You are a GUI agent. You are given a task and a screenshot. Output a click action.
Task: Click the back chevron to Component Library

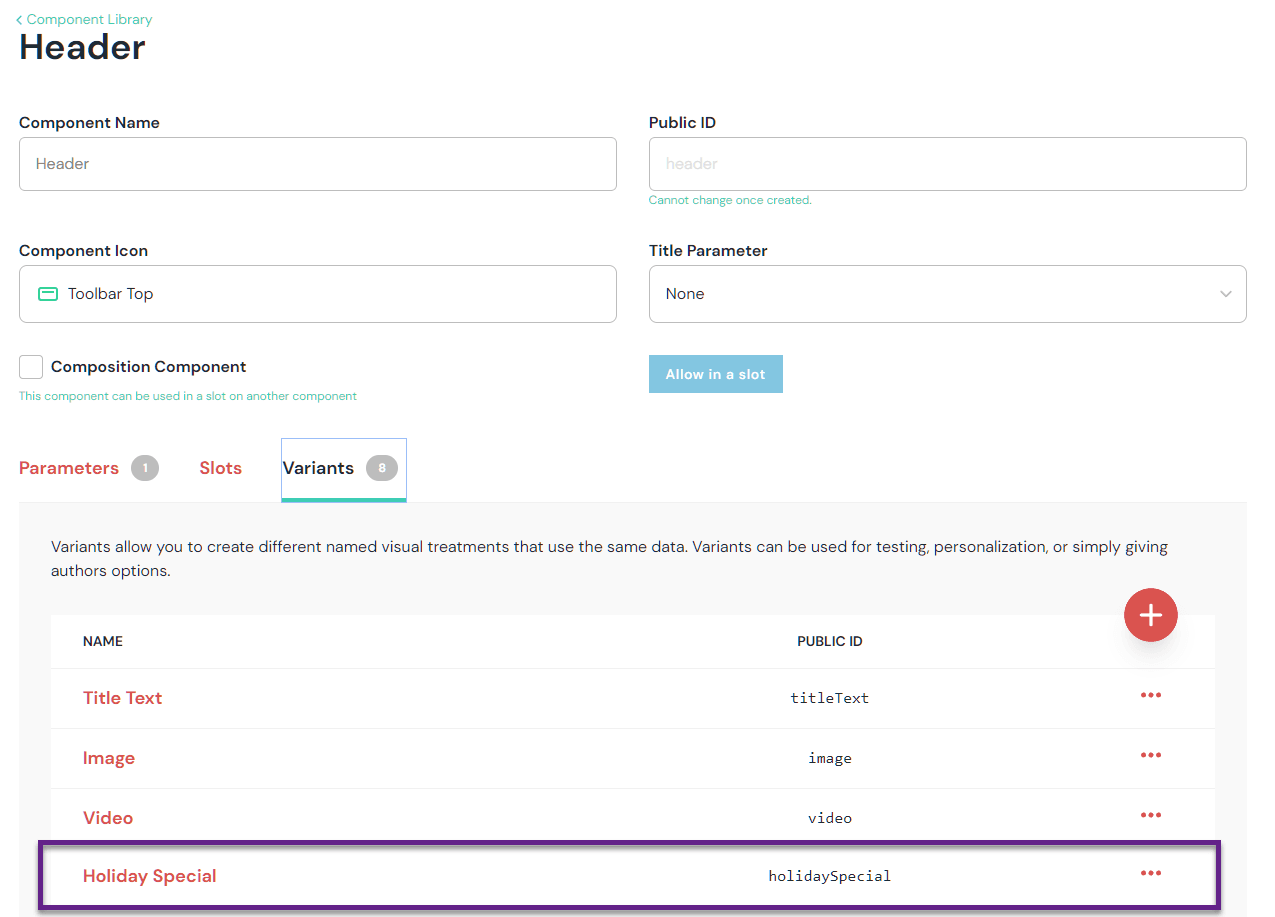19,20
